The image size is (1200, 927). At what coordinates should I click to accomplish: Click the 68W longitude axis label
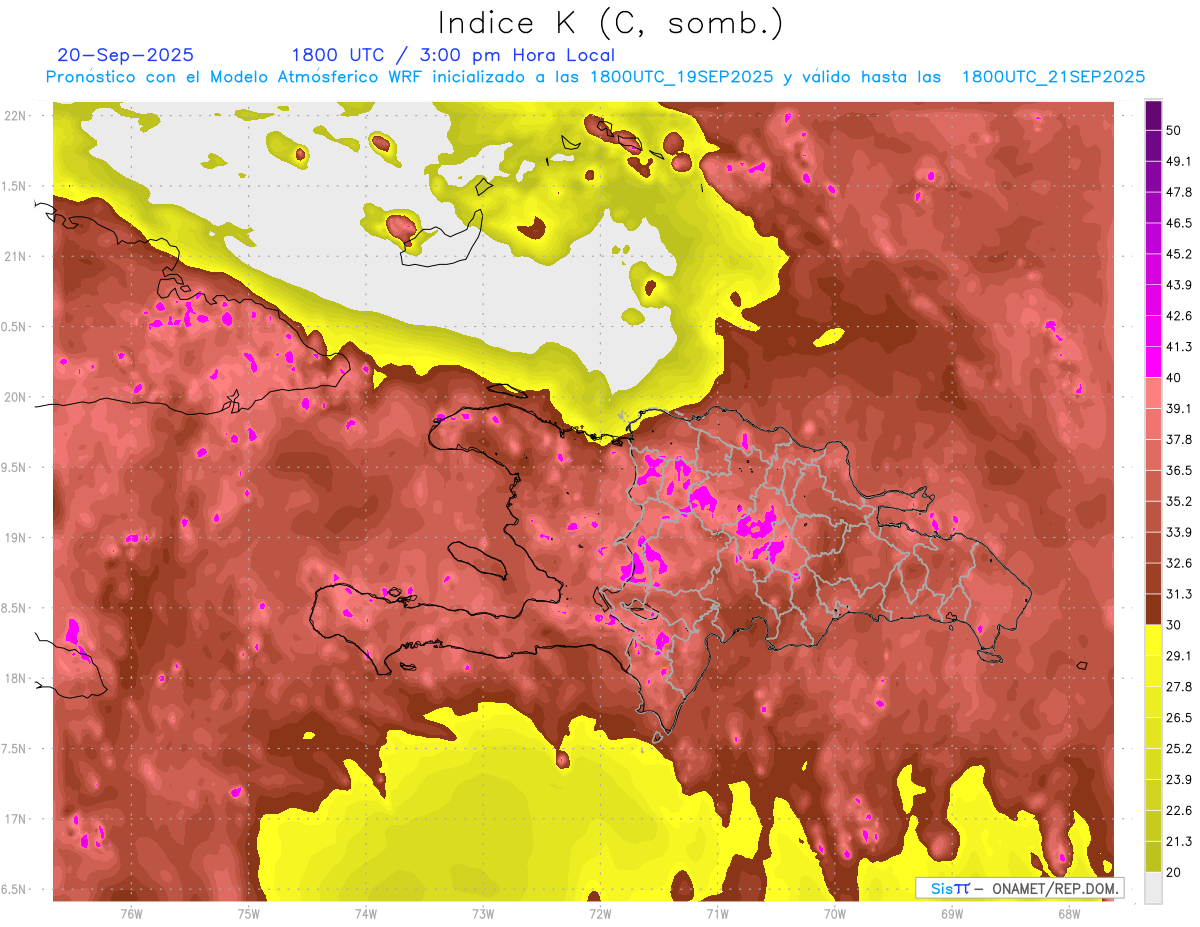pyautogui.click(x=1068, y=913)
